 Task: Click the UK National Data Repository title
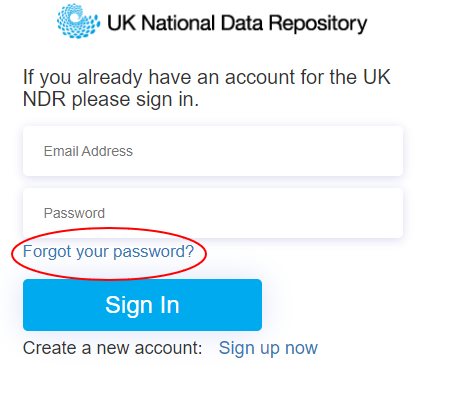pyautogui.click(x=237, y=23)
